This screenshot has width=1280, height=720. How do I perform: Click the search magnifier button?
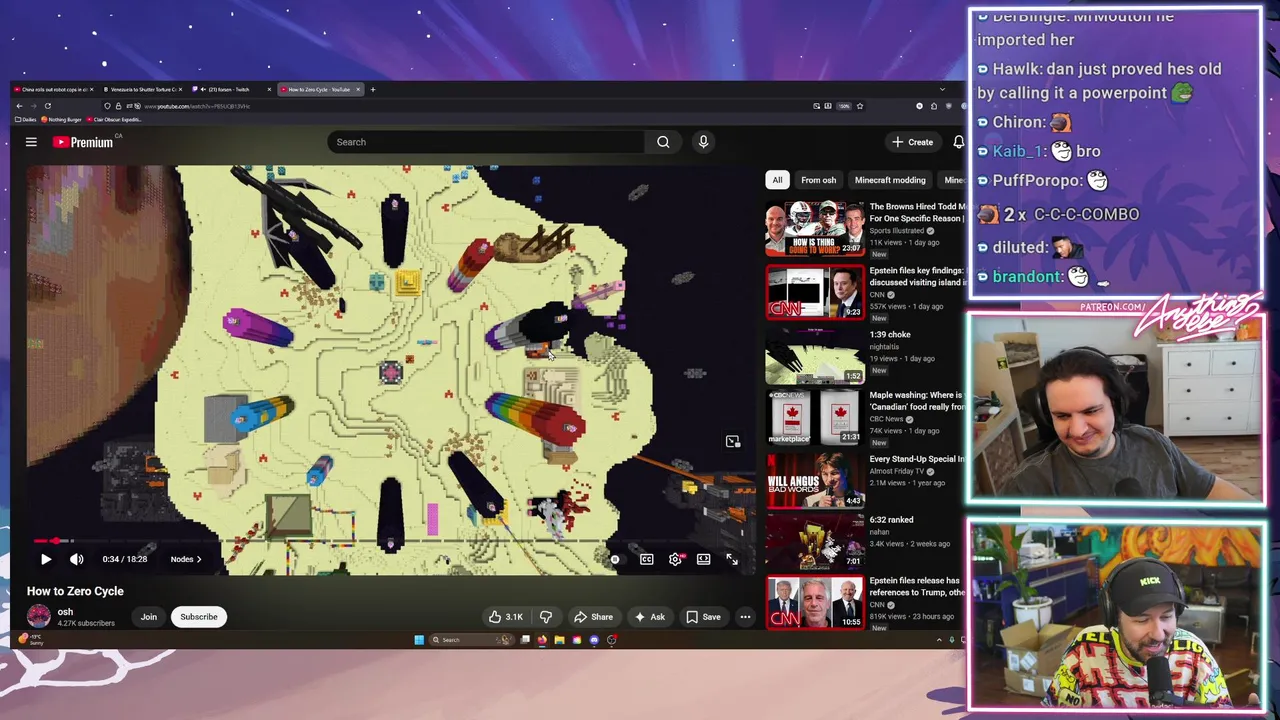click(663, 142)
